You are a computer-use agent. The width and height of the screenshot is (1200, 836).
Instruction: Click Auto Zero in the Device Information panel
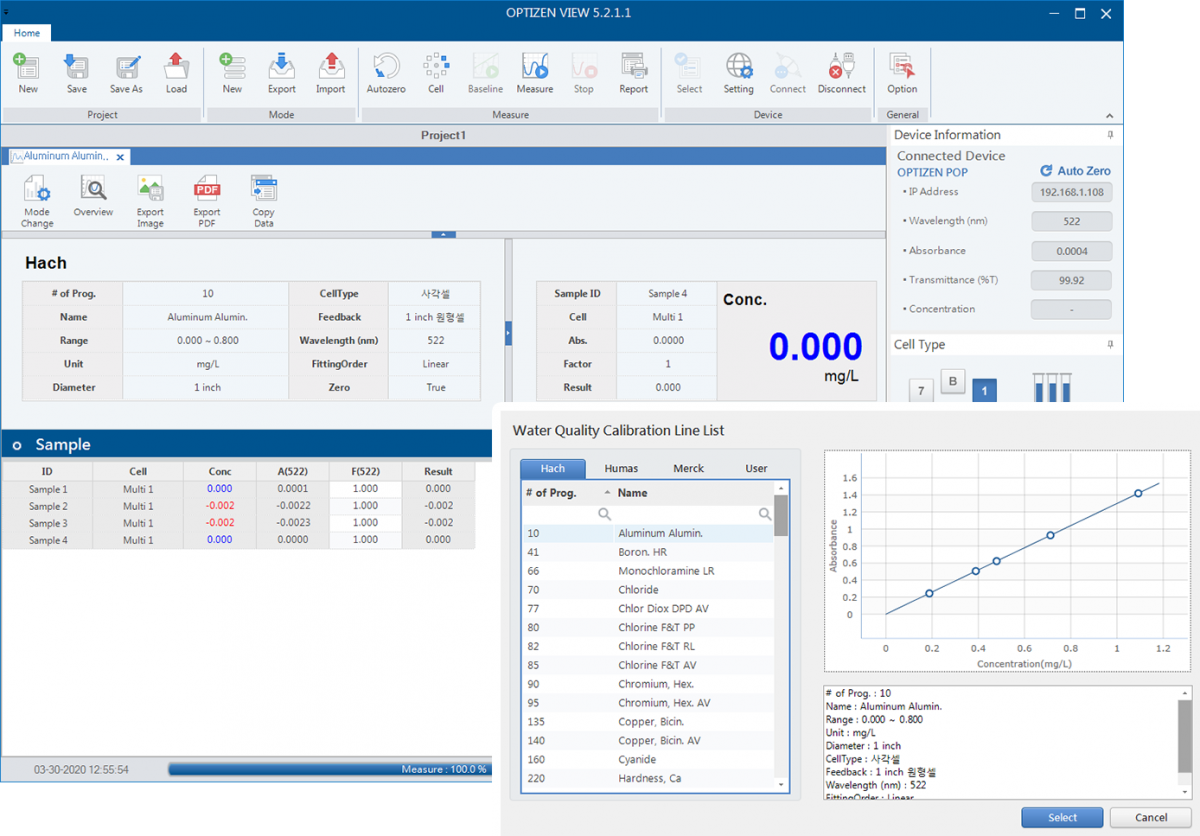click(x=1076, y=171)
